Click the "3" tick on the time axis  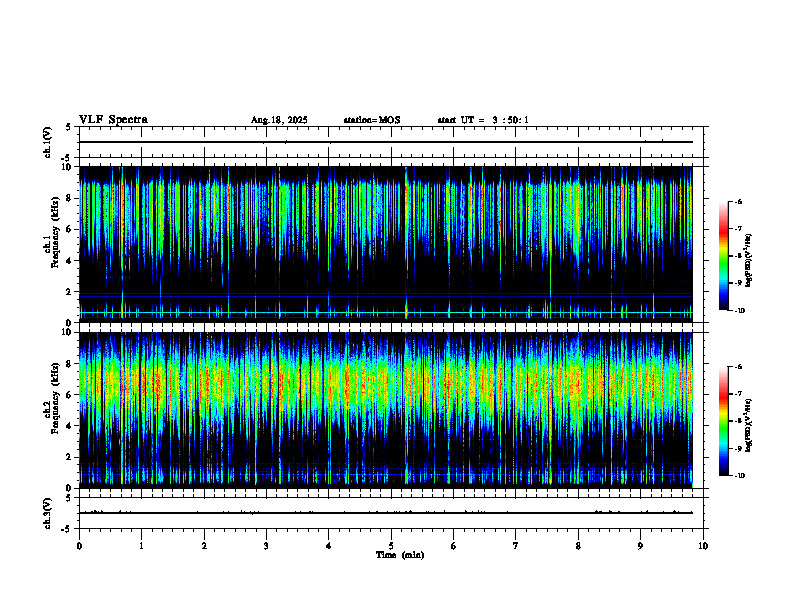266,546
